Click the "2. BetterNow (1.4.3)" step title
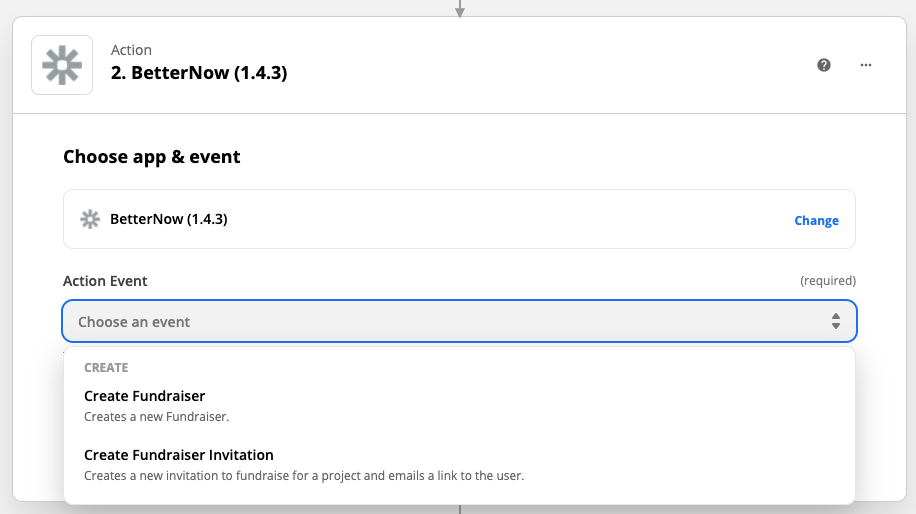Image resolution: width=916 pixels, height=514 pixels. [199, 73]
